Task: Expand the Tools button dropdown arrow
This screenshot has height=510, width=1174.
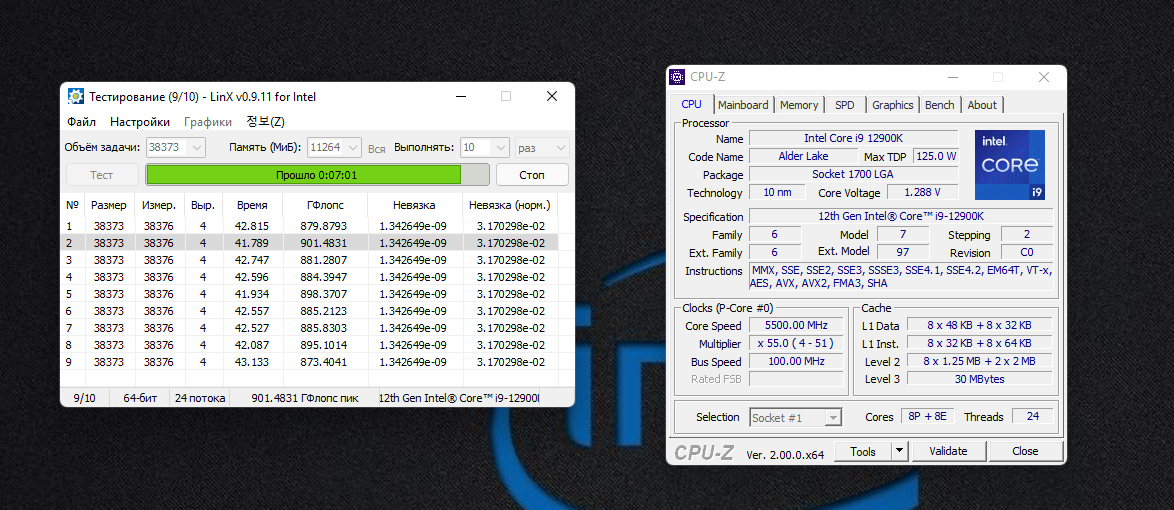Action: [900, 451]
